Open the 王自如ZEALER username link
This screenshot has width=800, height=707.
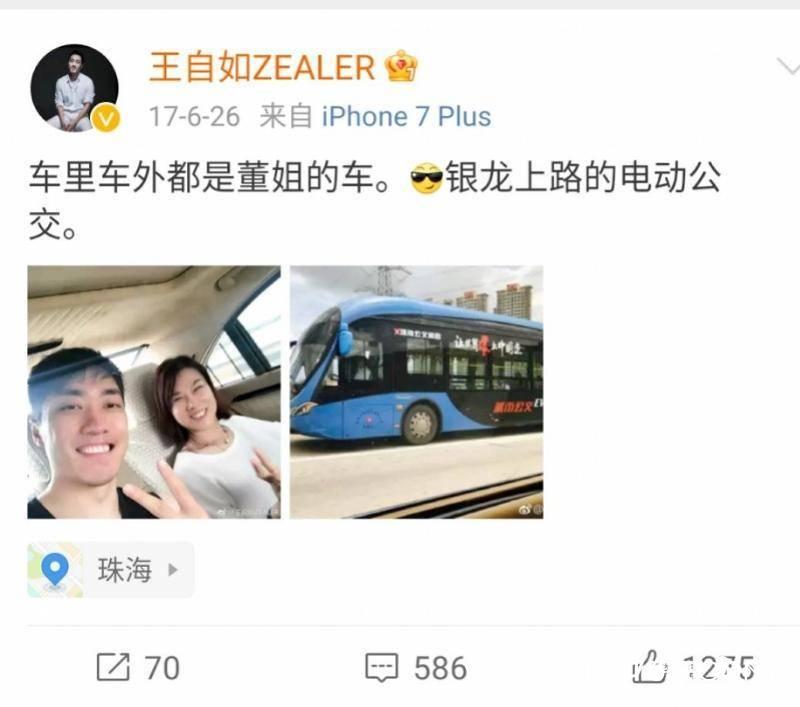click(x=262, y=67)
